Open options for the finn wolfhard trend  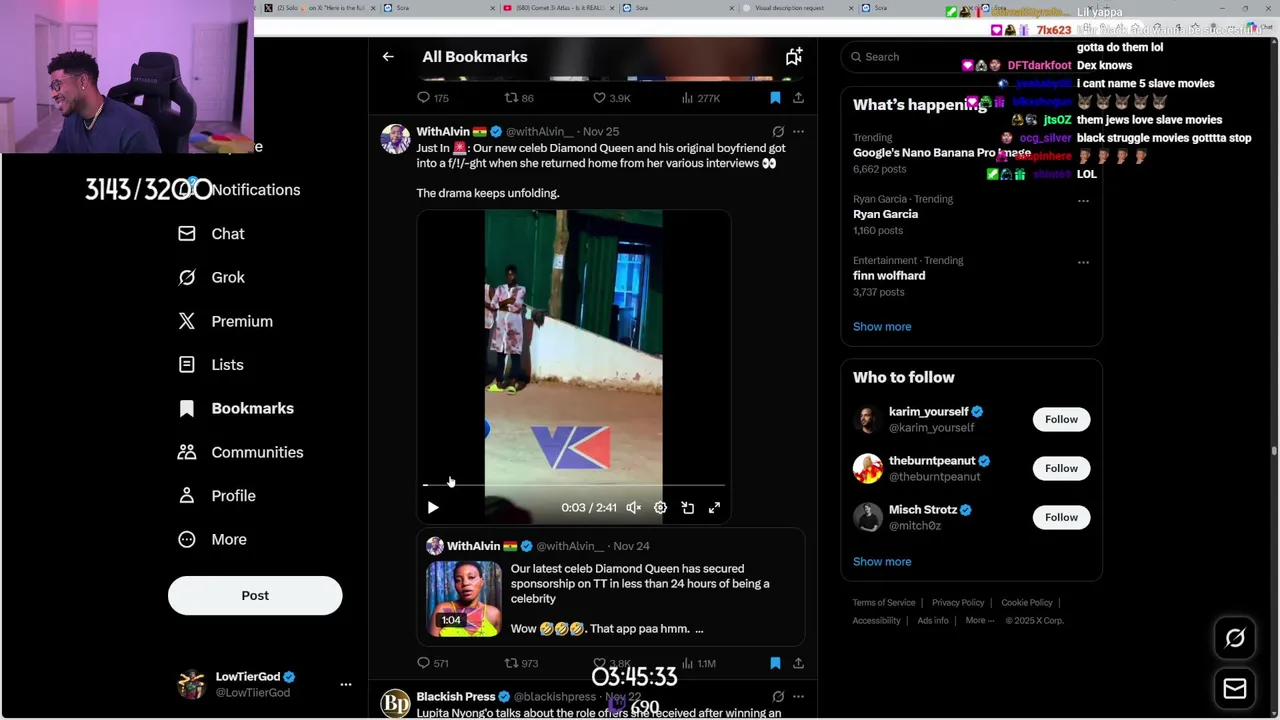click(1083, 262)
